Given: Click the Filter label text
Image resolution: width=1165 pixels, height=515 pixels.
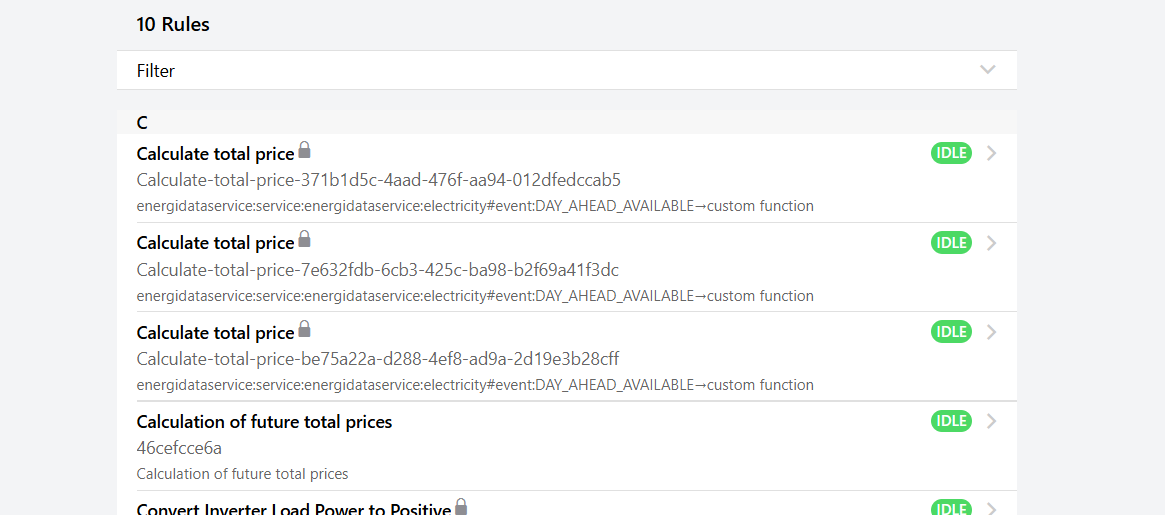Looking at the screenshot, I should 156,71.
